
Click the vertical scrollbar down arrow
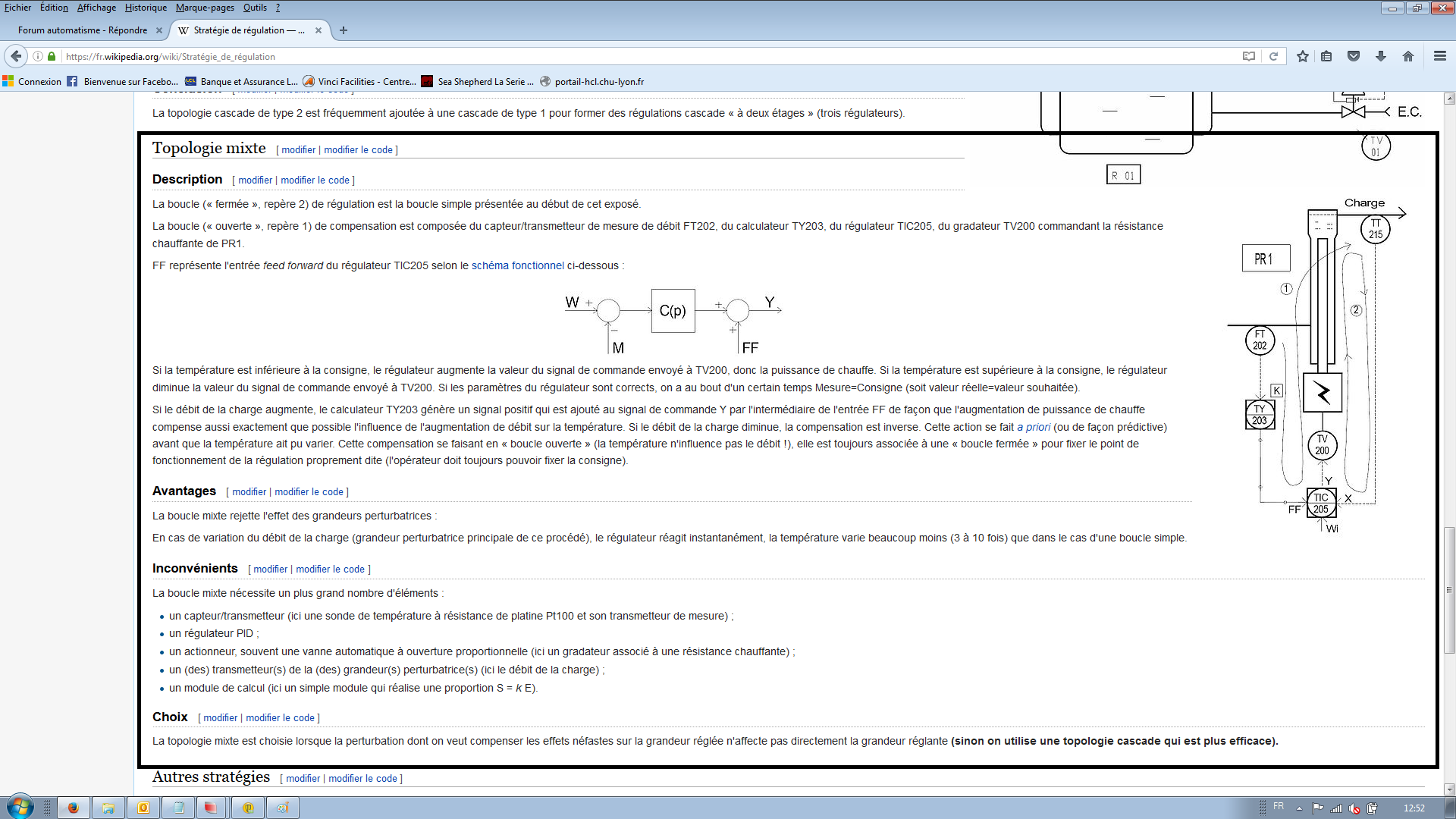click(1449, 789)
